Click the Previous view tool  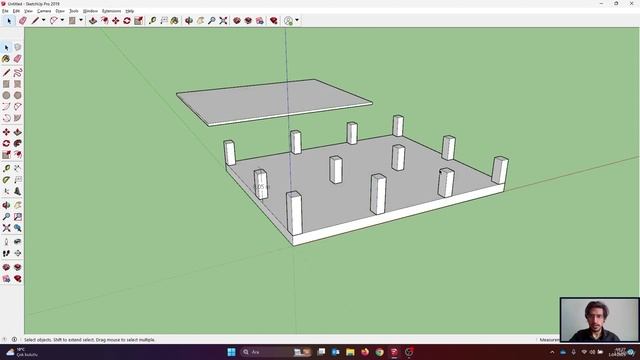[x=18, y=228]
